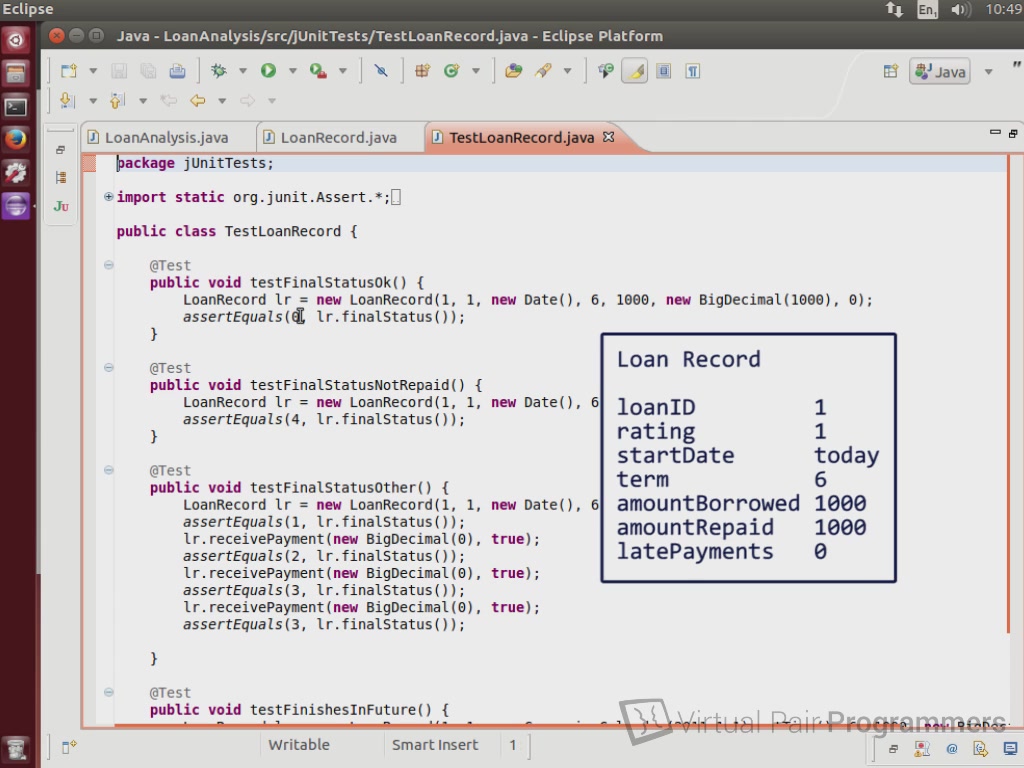The height and width of the screenshot is (768, 1024).
Task: Open Firefox from the Ubuntu launcher
Action: point(16,139)
